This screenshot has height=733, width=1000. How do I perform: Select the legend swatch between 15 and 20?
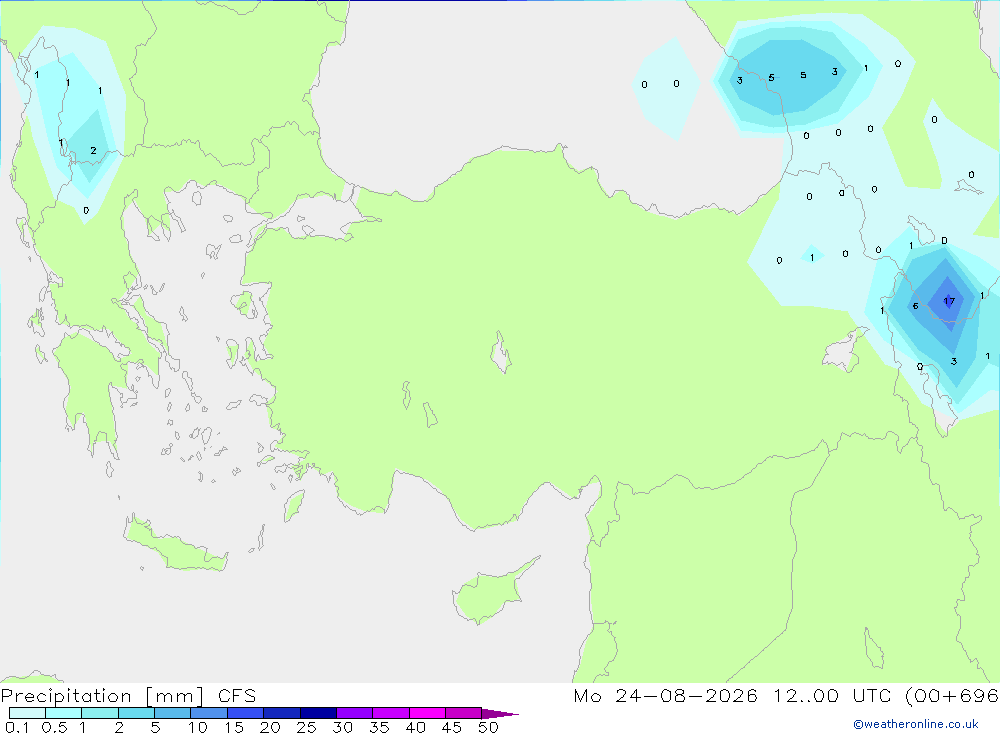245,713
